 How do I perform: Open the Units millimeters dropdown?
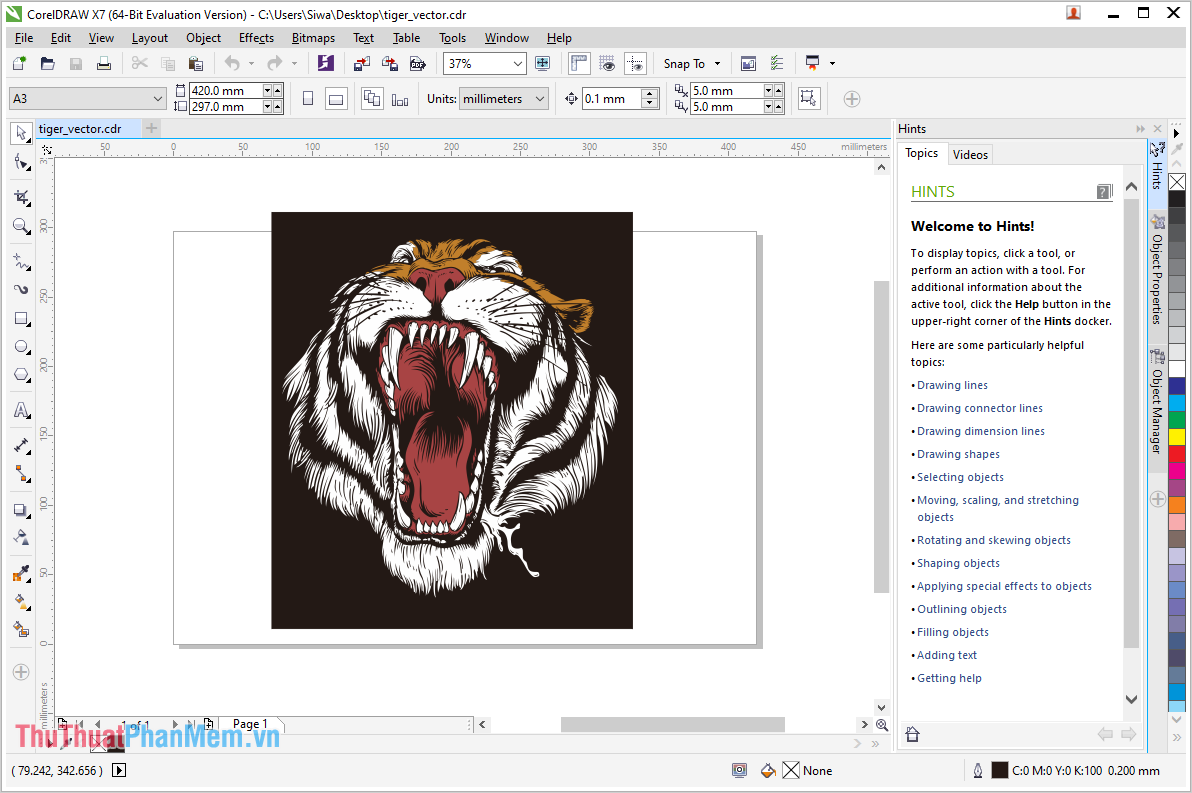pyautogui.click(x=540, y=99)
